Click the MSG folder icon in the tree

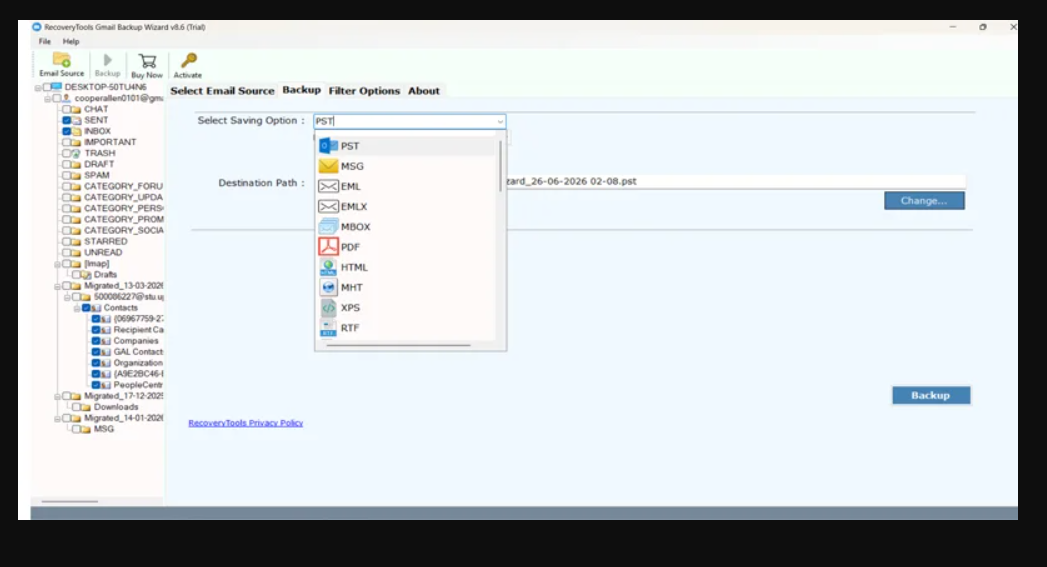click(86, 429)
